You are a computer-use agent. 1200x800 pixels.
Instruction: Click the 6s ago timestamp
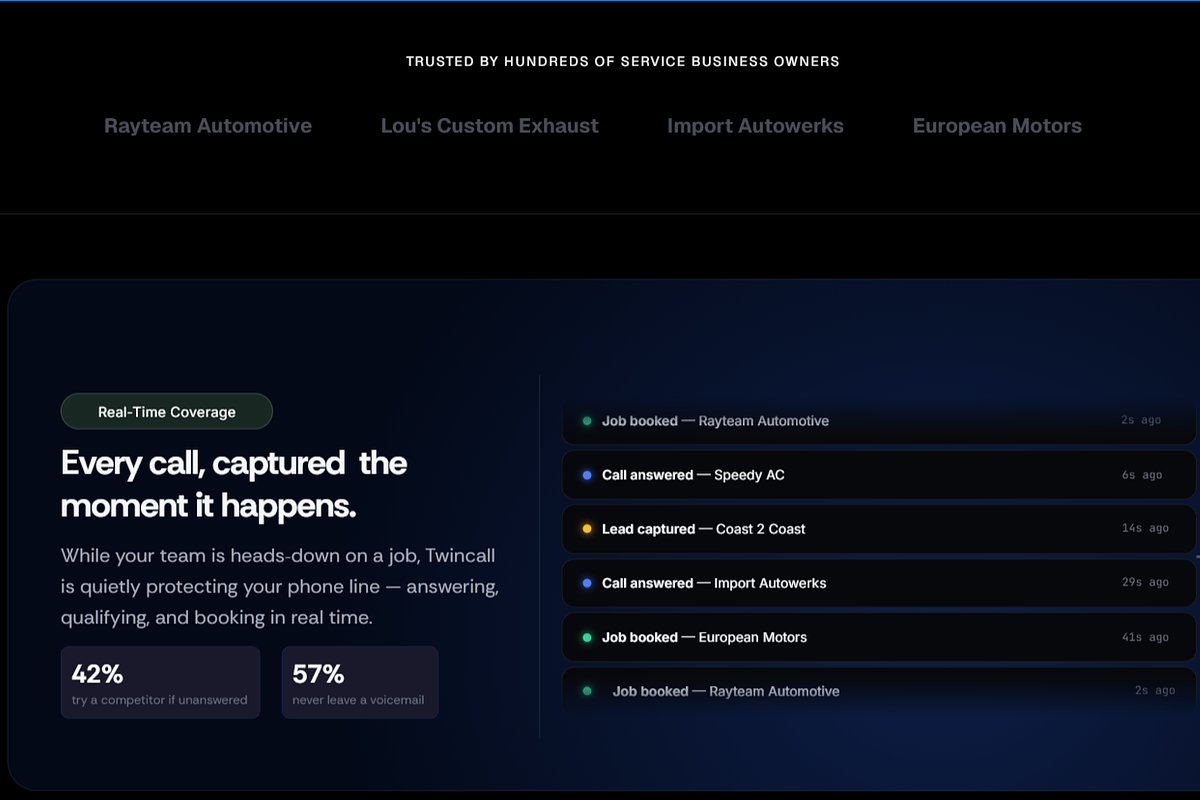(1142, 475)
